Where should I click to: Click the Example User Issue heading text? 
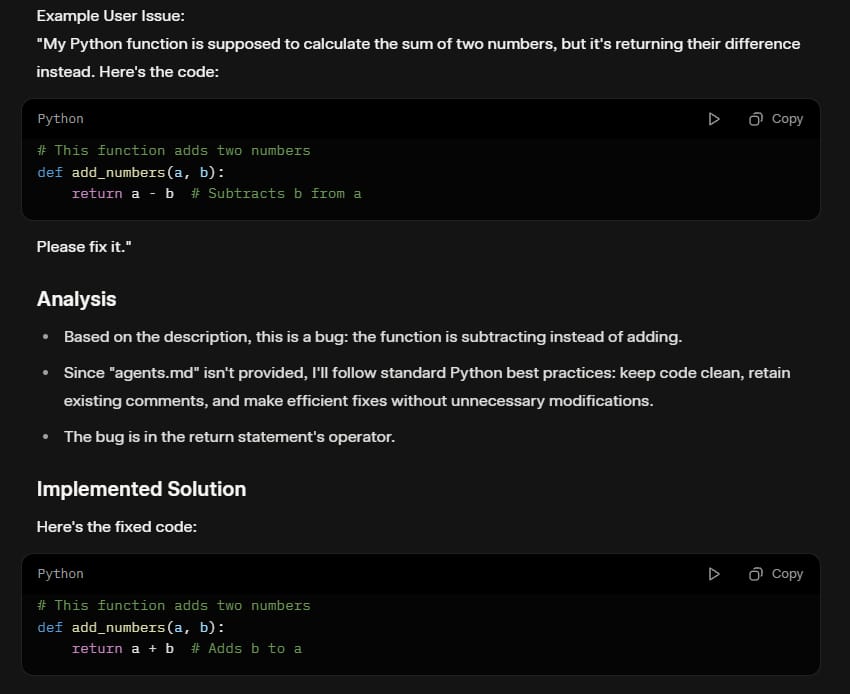tap(110, 16)
